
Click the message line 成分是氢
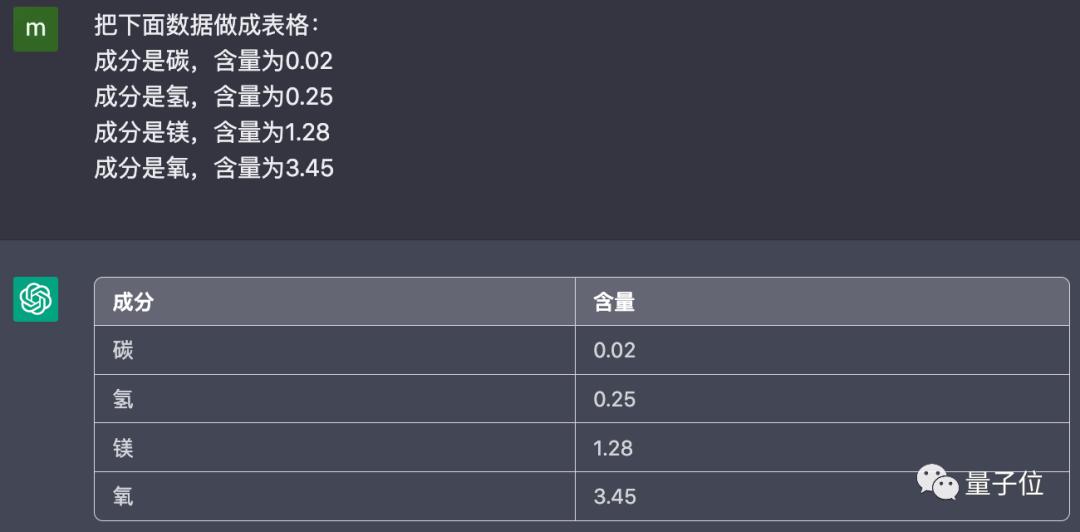coord(212,97)
